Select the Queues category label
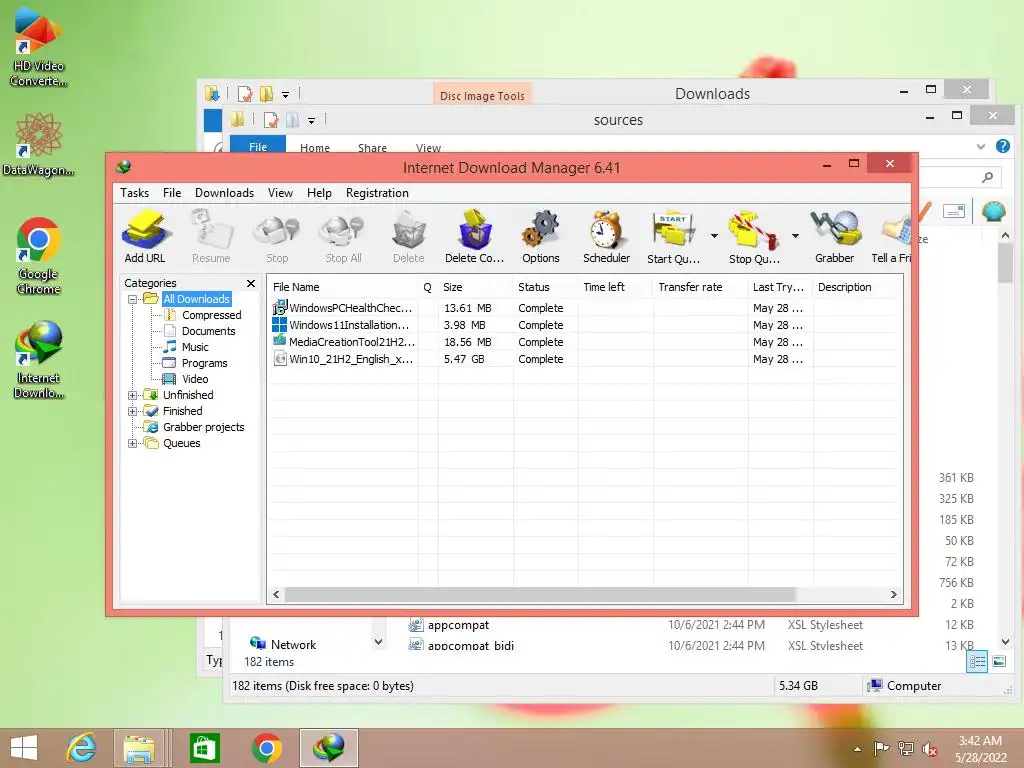The height and width of the screenshot is (768, 1024). point(182,443)
